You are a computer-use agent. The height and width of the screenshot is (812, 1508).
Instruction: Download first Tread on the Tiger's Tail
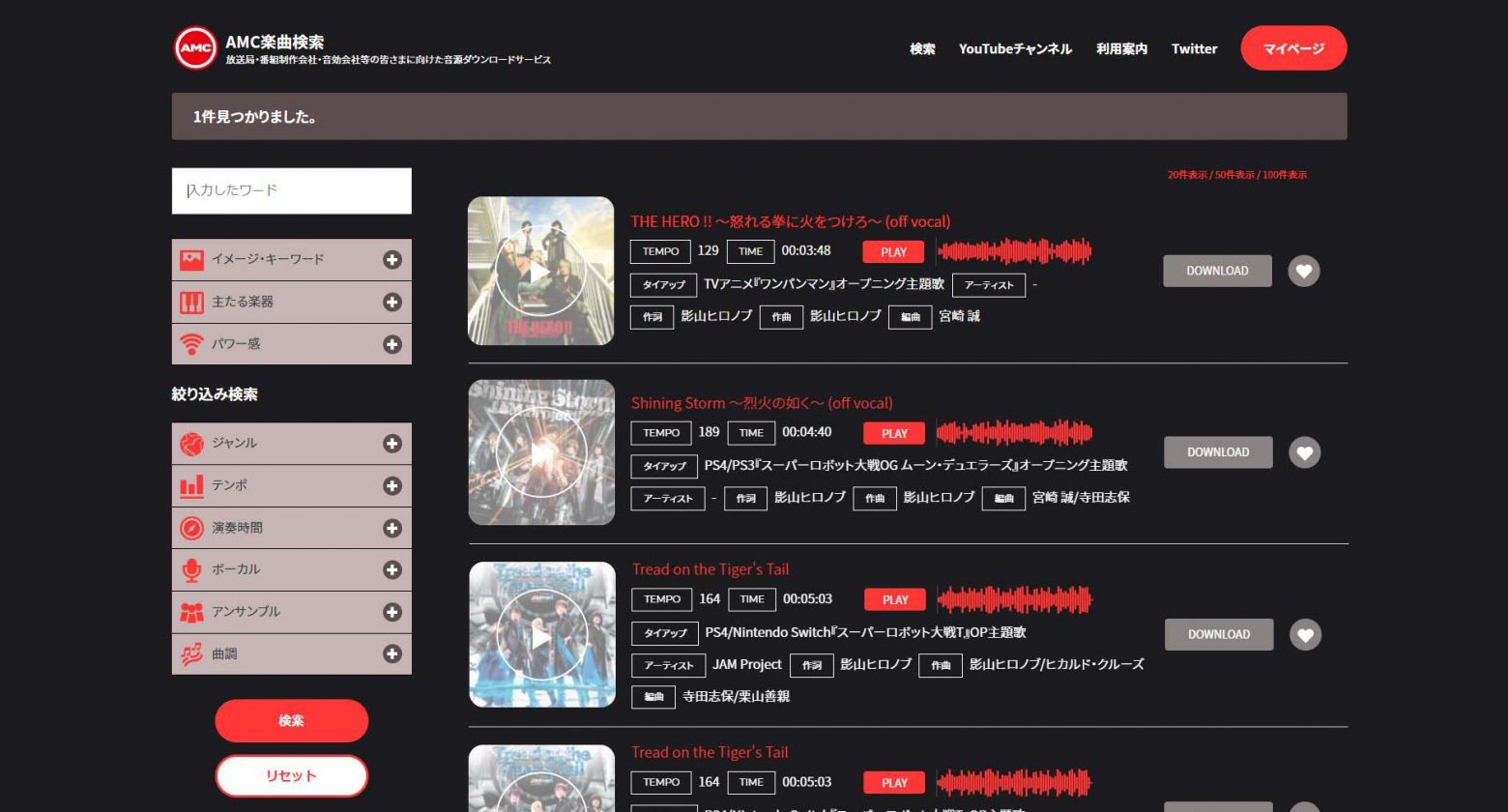[x=1219, y=634]
